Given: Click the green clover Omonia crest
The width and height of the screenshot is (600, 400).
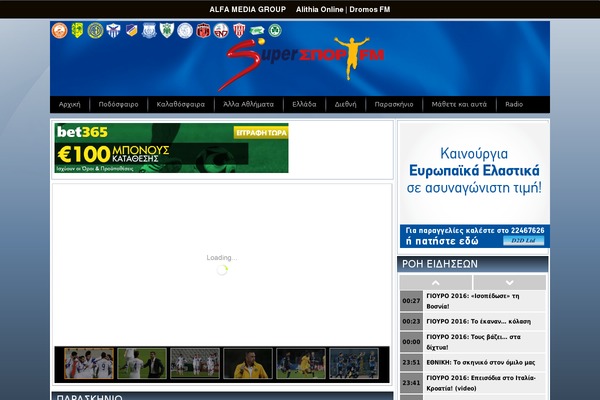Looking at the screenshot, I should 275,31.
